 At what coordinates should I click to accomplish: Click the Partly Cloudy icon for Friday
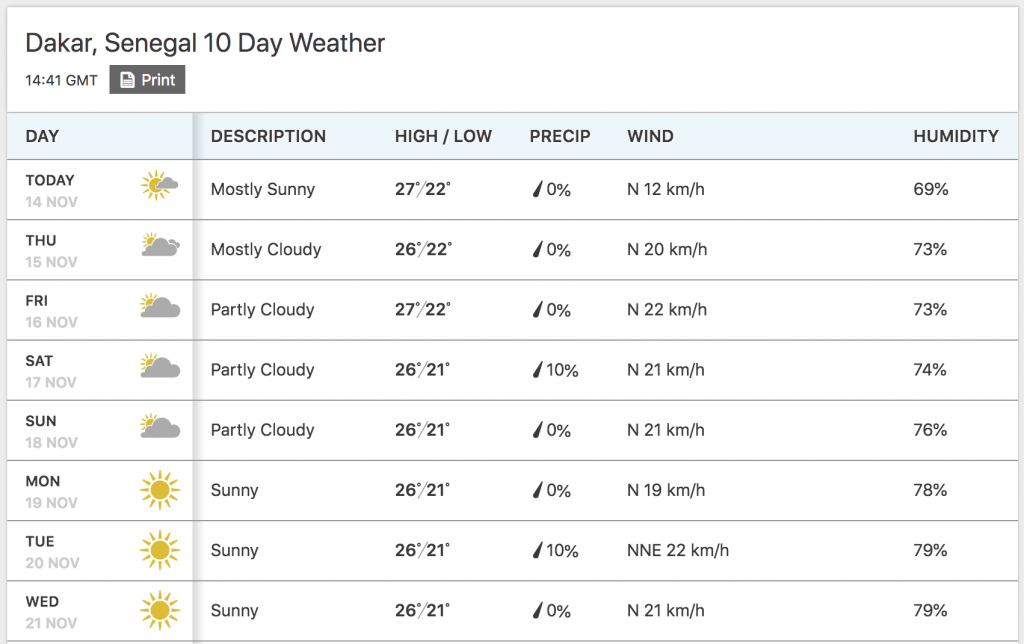(x=160, y=305)
